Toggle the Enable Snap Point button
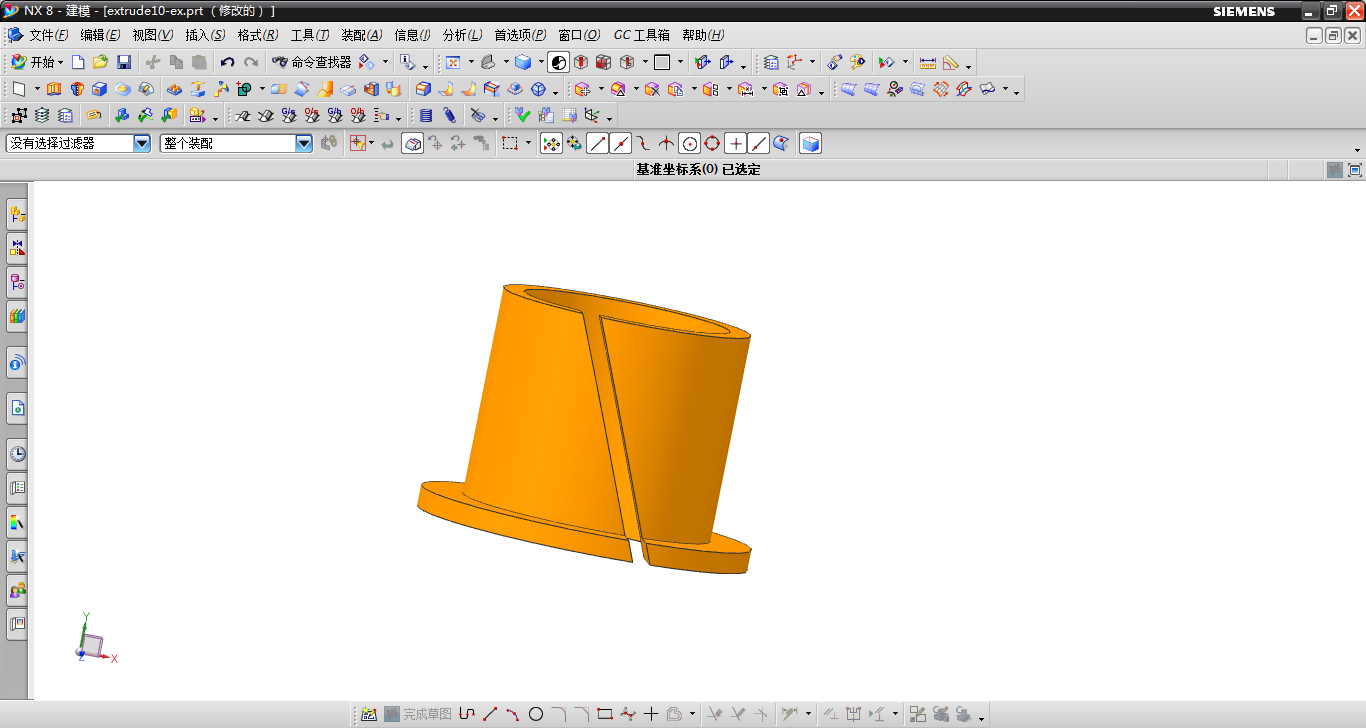The image size is (1366, 728). 551,143
